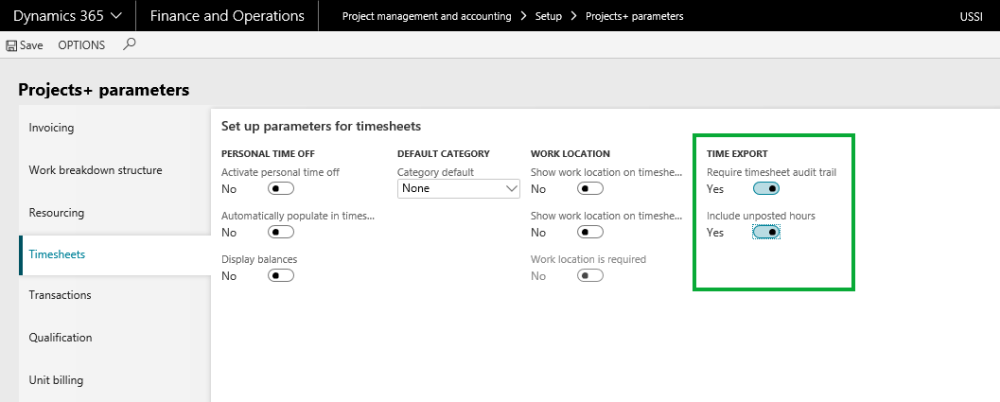Select the Invoicing tab

52,128
